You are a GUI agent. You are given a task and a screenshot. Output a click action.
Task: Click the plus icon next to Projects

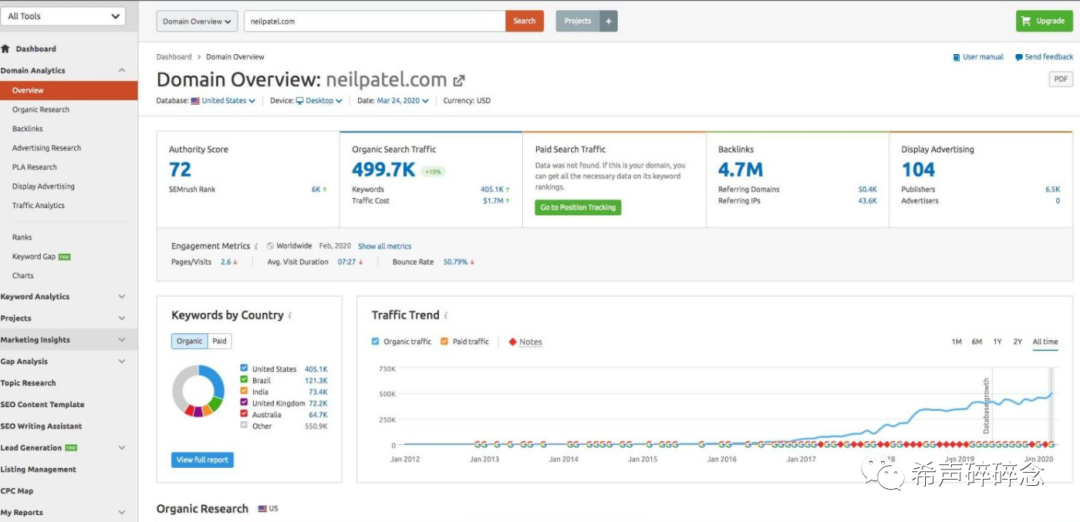tap(608, 21)
